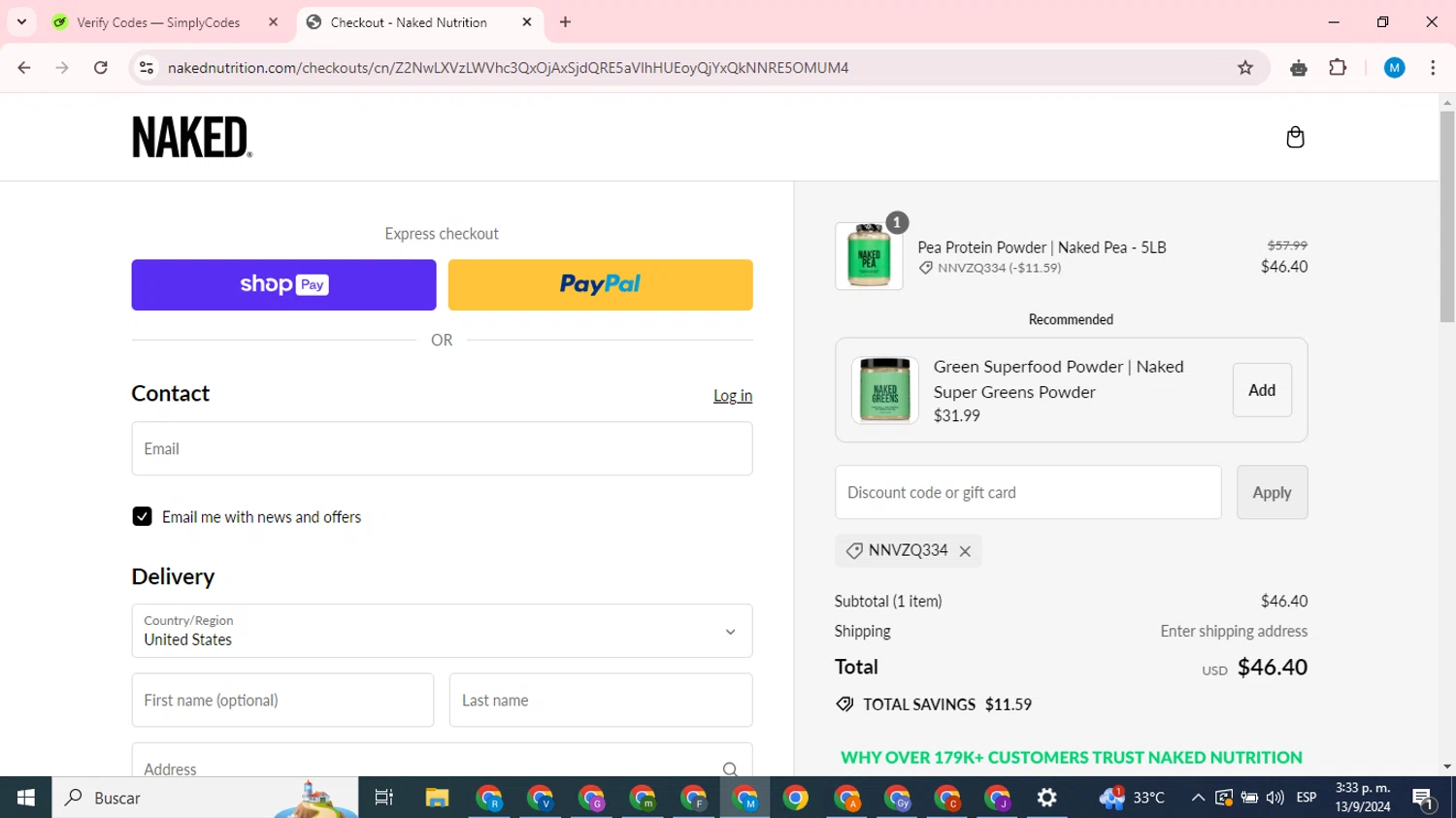Click the Last name field
This screenshot has height=818, width=1456.
pos(601,700)
